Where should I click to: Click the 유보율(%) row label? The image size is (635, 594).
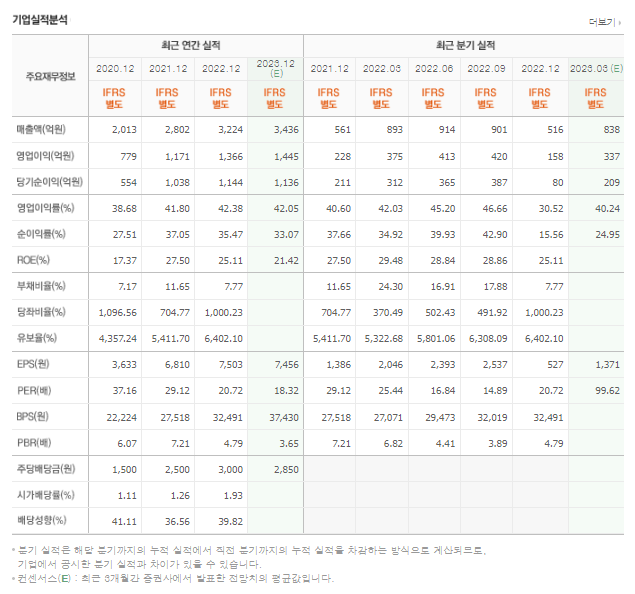36,338
